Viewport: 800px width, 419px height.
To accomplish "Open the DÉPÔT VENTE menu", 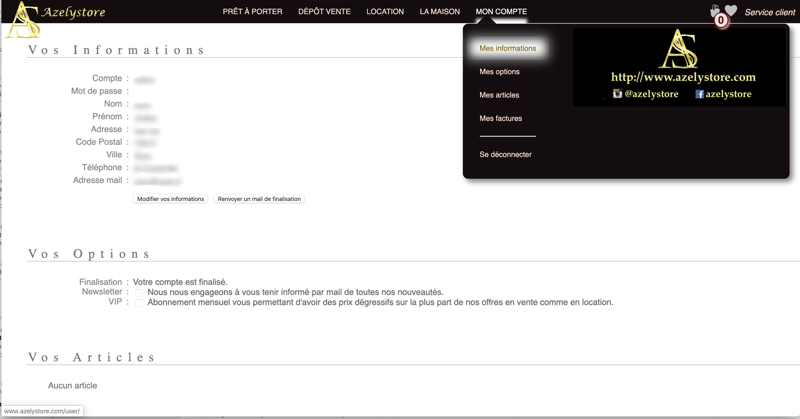I will [324, 12].
